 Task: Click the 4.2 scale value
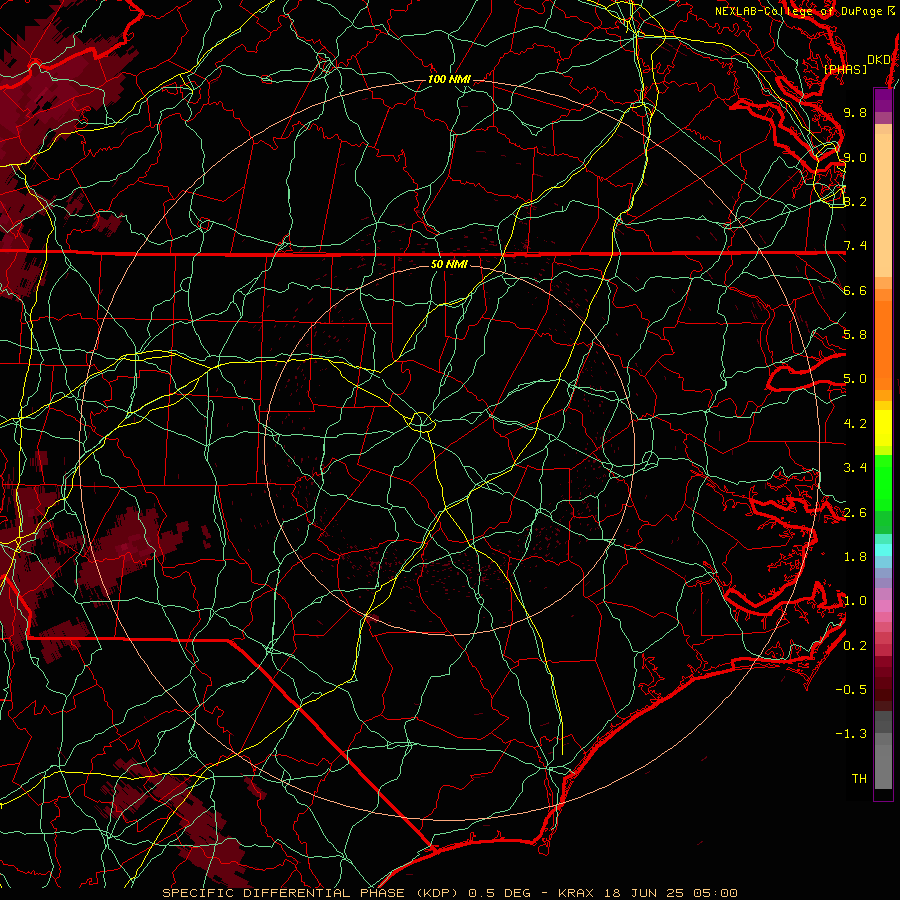855,424
